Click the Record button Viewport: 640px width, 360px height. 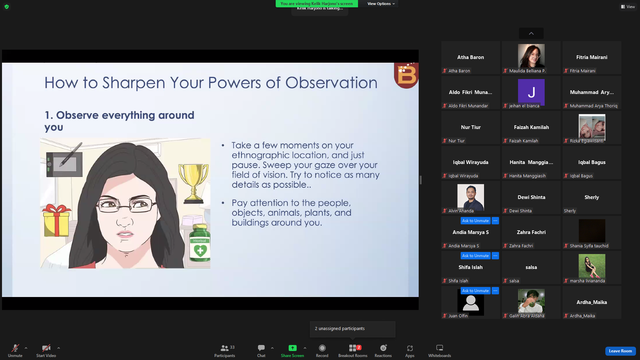pos(322,350)
